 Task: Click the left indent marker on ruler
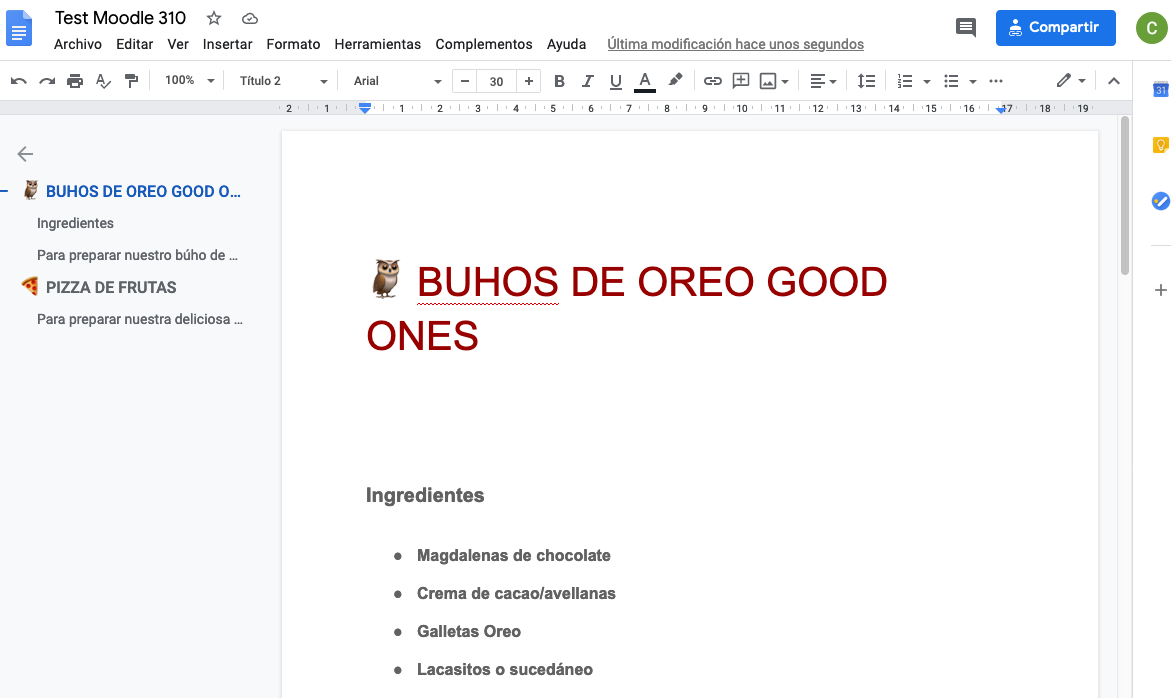tap(364, 109)
